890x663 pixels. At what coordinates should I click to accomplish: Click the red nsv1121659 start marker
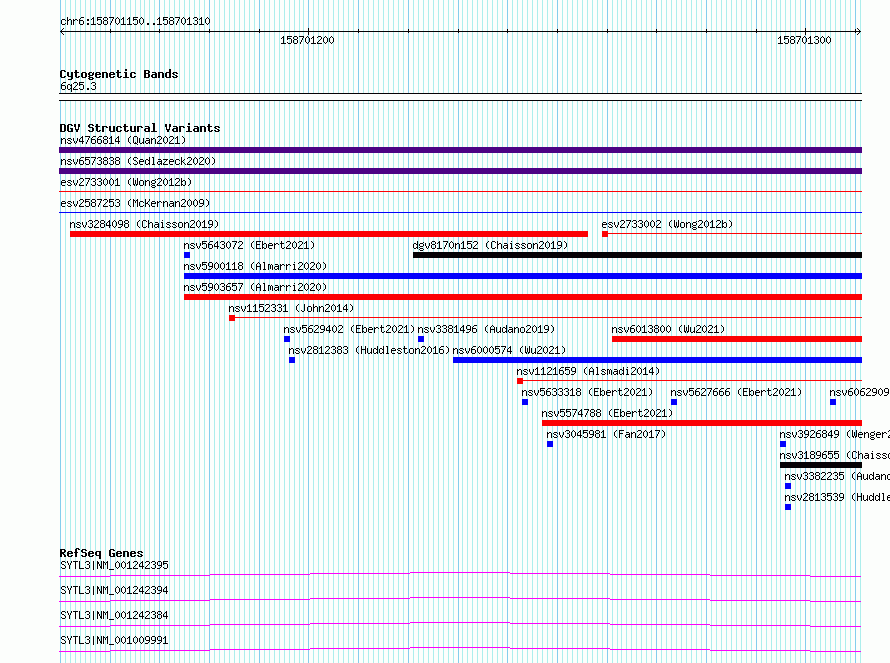[x=520, y=381]
